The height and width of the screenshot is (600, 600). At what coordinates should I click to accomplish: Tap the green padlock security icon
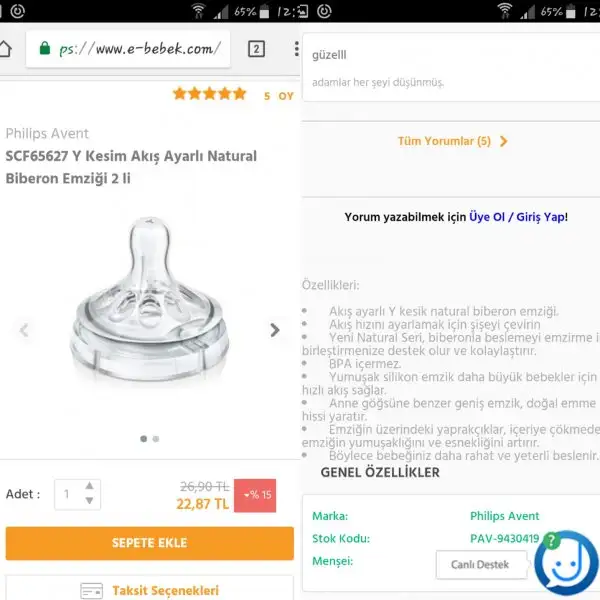45,48
